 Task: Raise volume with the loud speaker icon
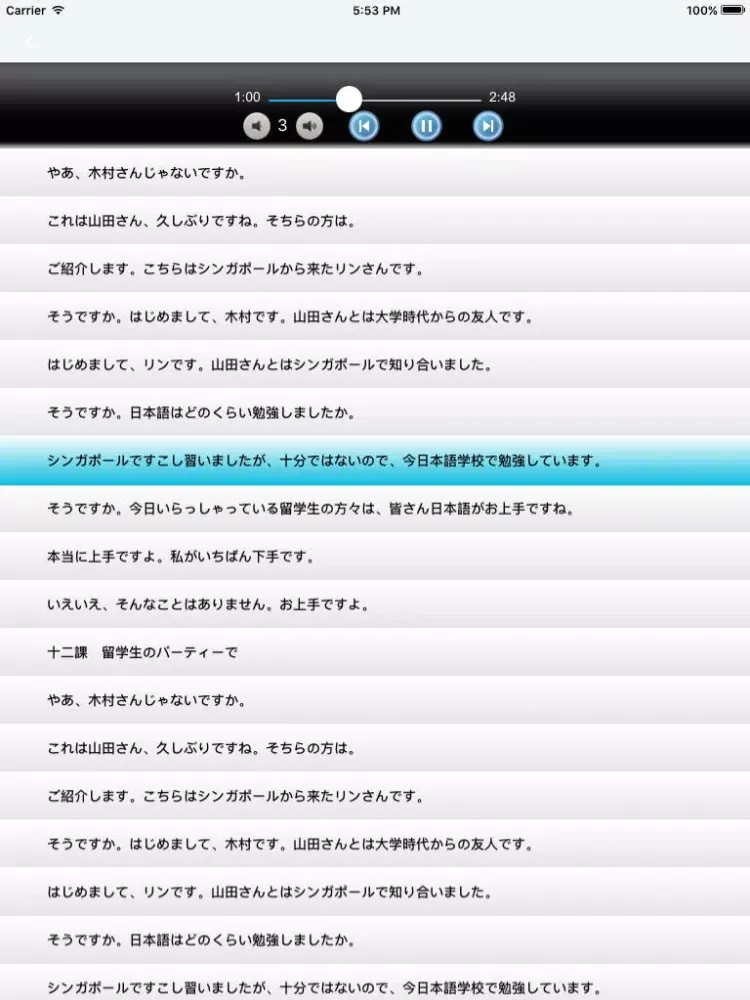(x=309, y=126)
